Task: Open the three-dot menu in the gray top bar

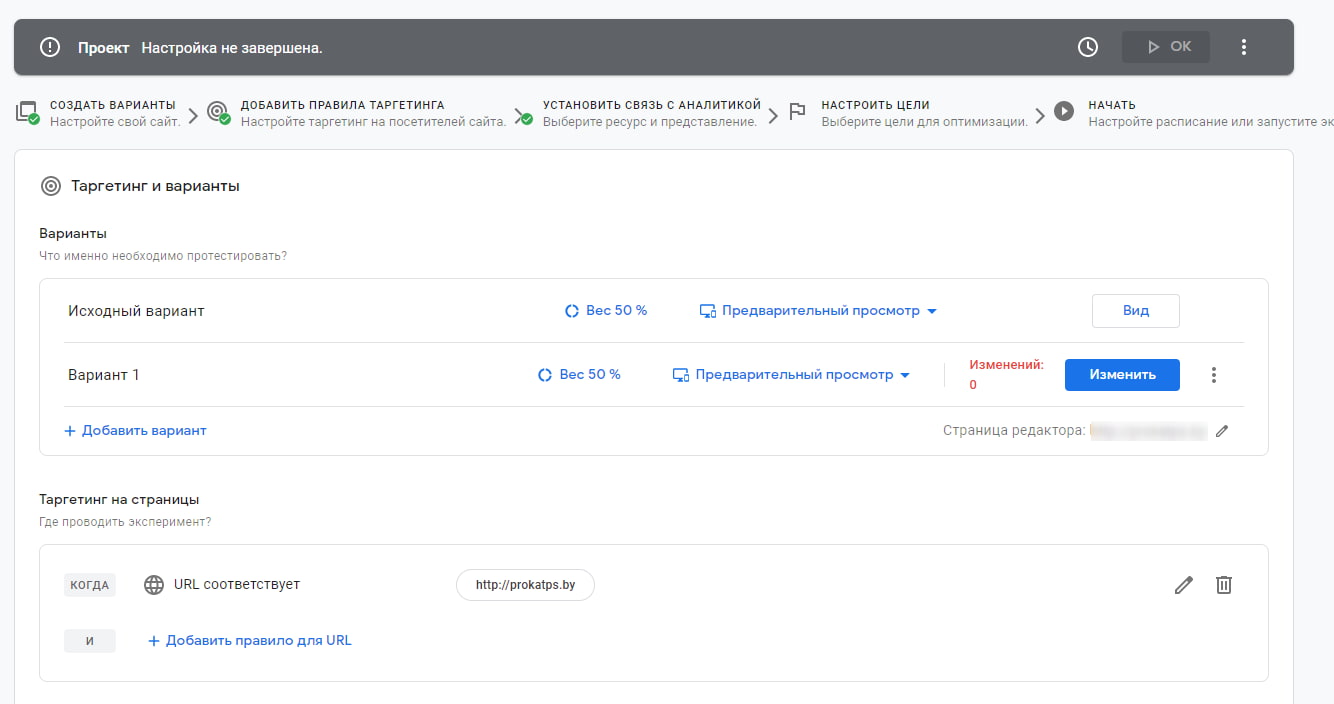Action: point(1244,46)
